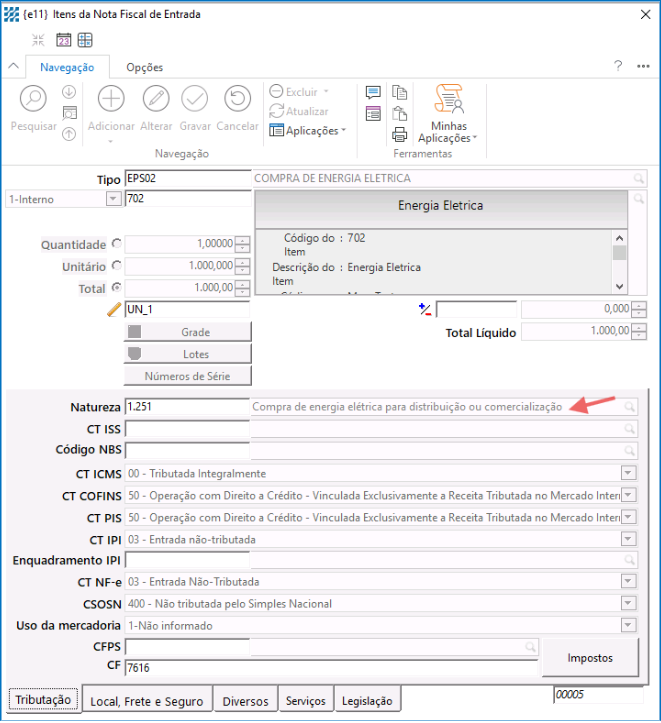Click the Impostos button

(x=590, y=658)
